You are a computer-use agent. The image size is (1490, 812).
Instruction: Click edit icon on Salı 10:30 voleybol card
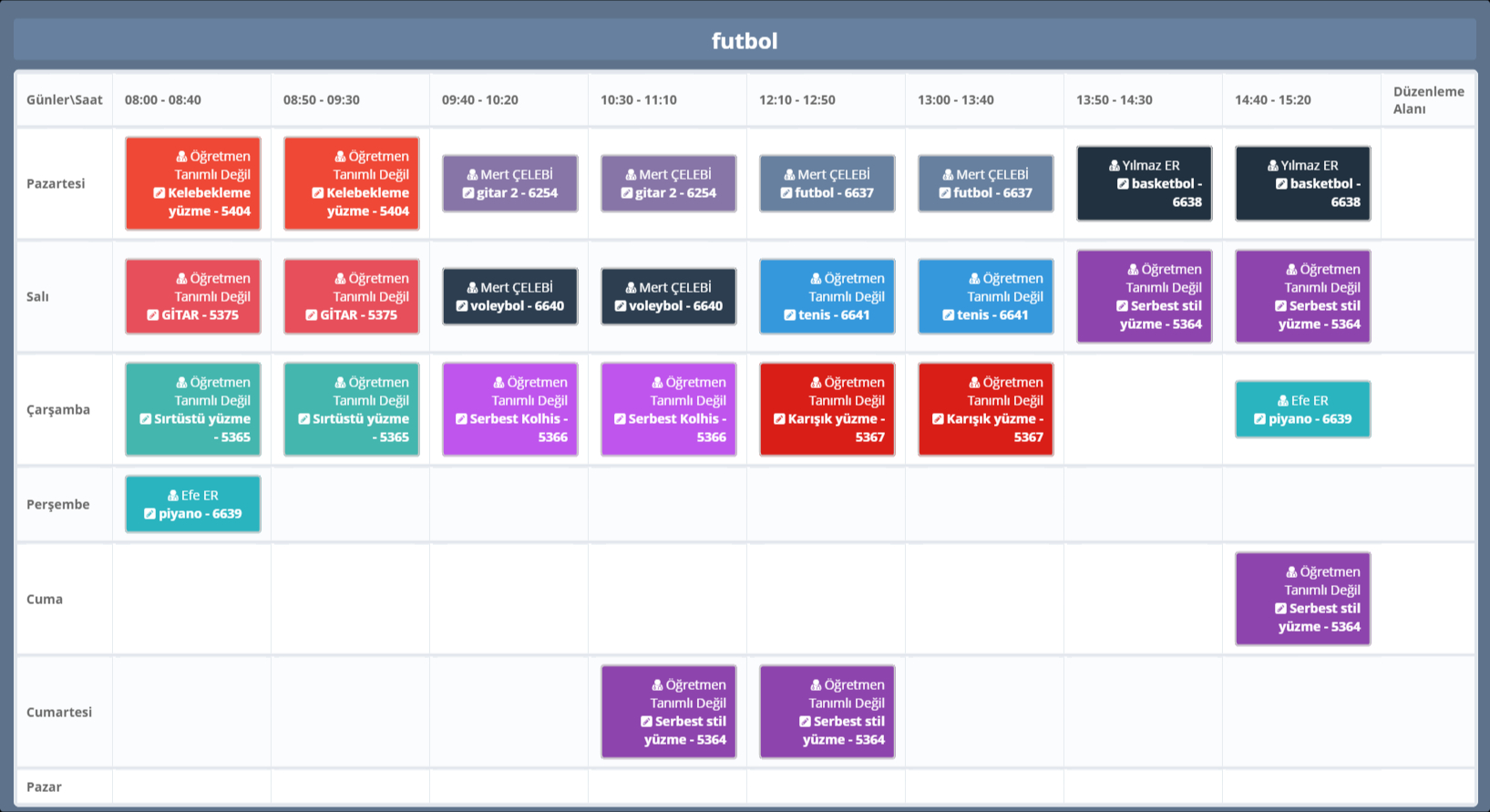click(x=620, y=306)
